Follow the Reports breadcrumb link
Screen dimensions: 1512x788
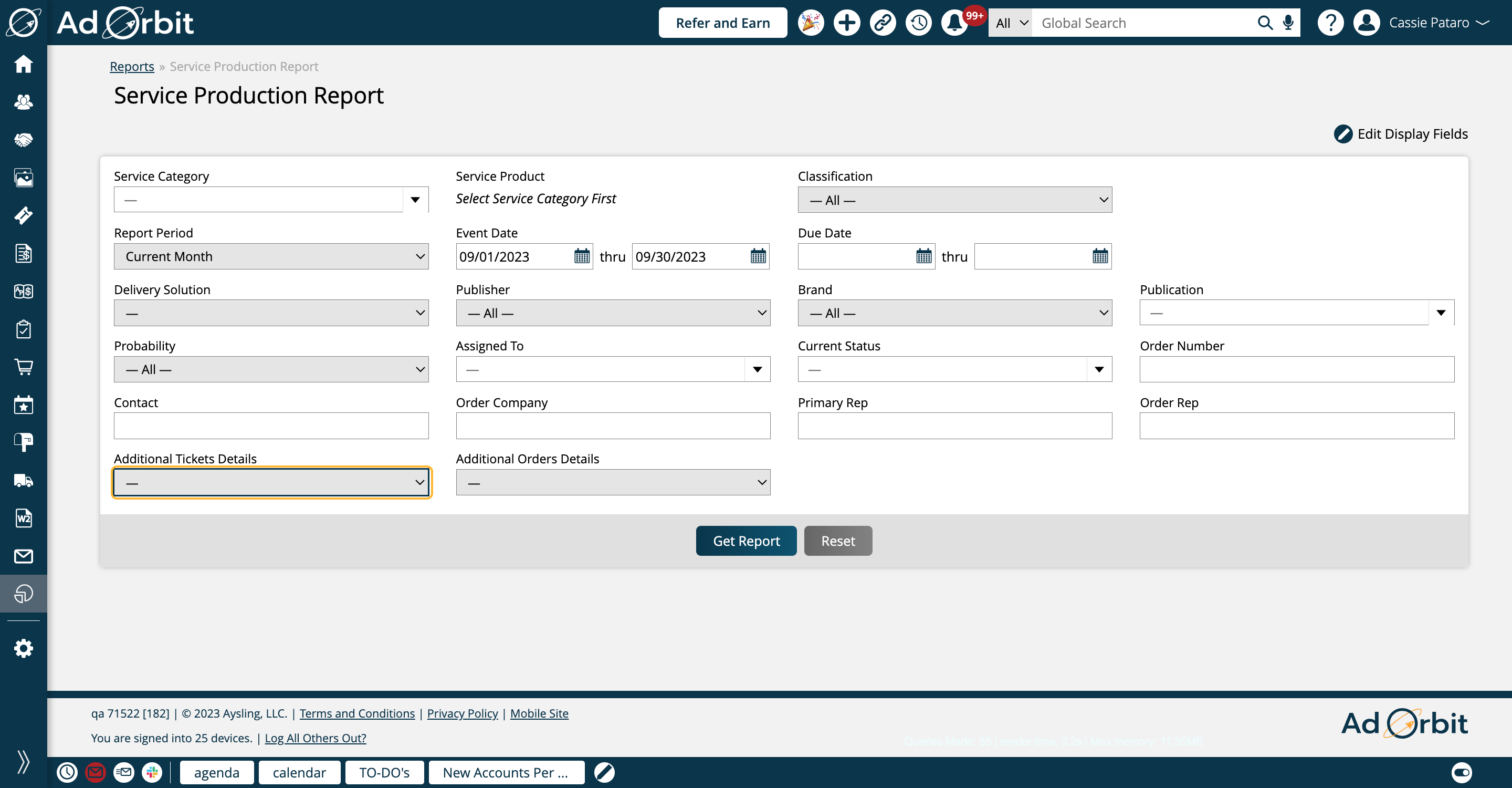tap(132, 66)
